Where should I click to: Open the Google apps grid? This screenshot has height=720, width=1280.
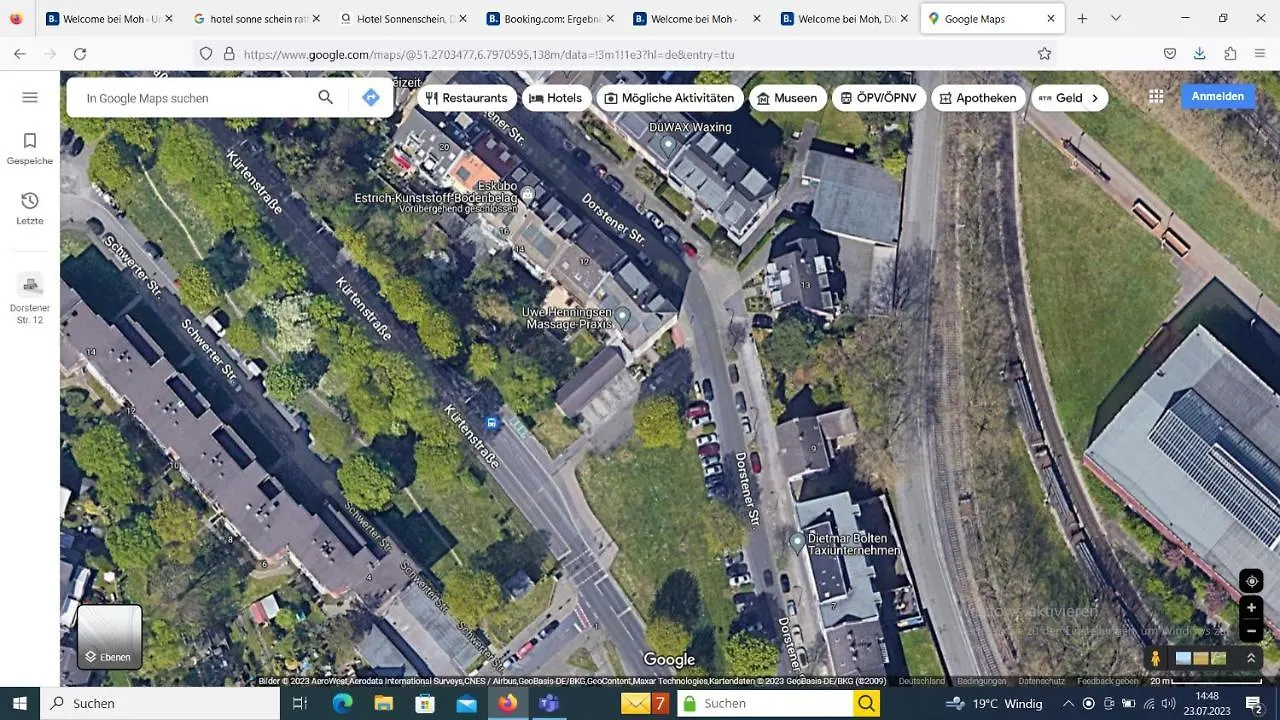pyautogui.click(x=1156, y=97)
